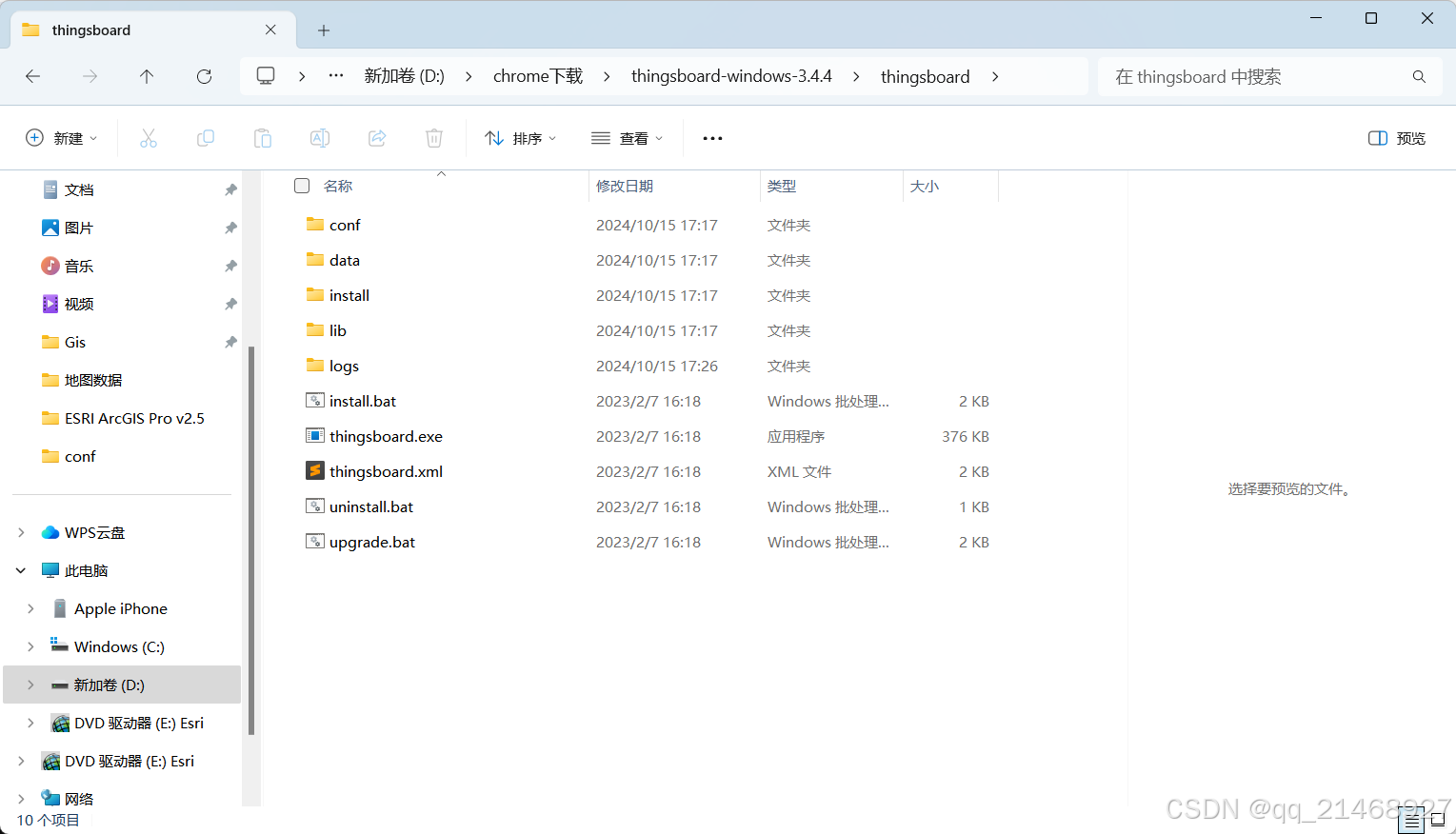Open the 排序 sort dropdown
This screenshot has width=1456, height=834.
pos(520,138)
